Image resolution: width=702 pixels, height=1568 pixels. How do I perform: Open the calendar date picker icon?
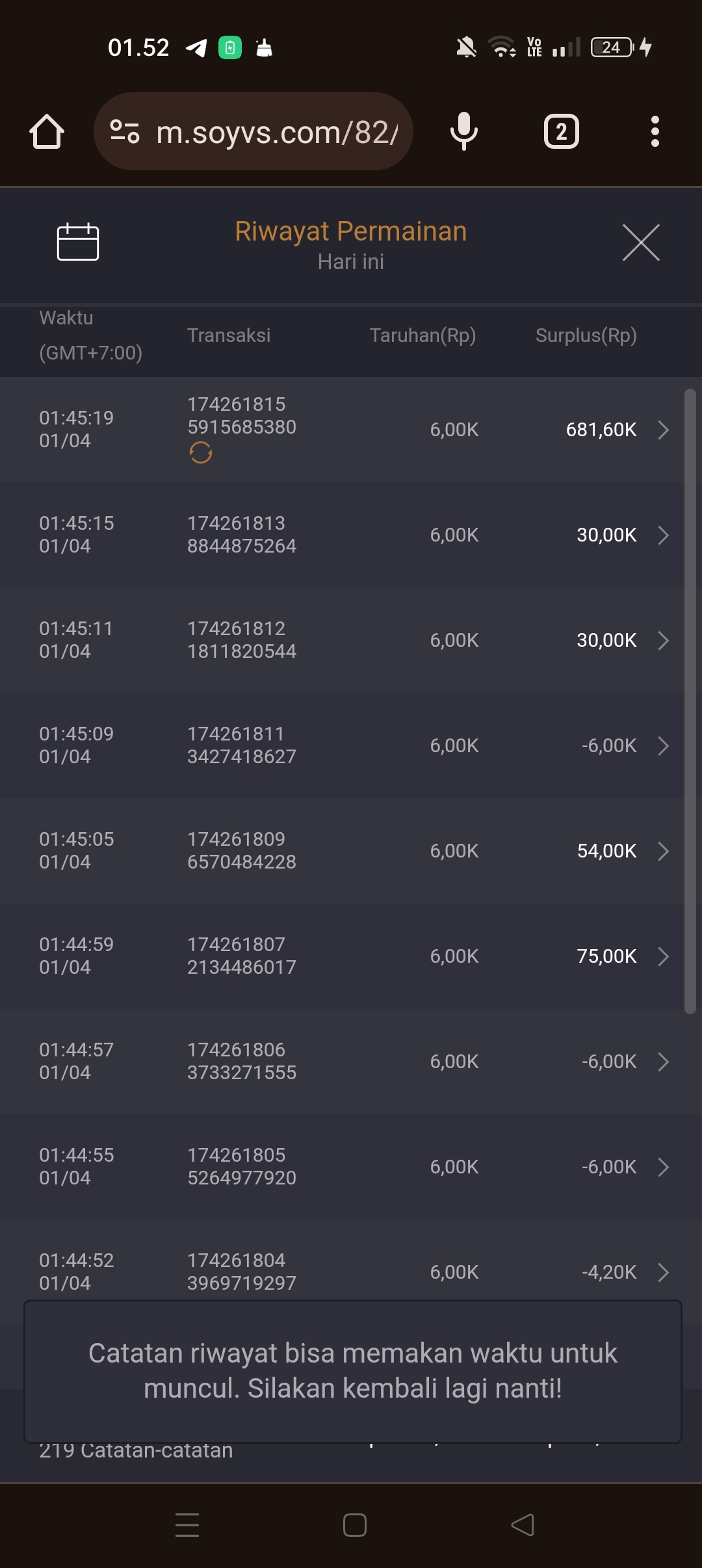pos(78,242)
